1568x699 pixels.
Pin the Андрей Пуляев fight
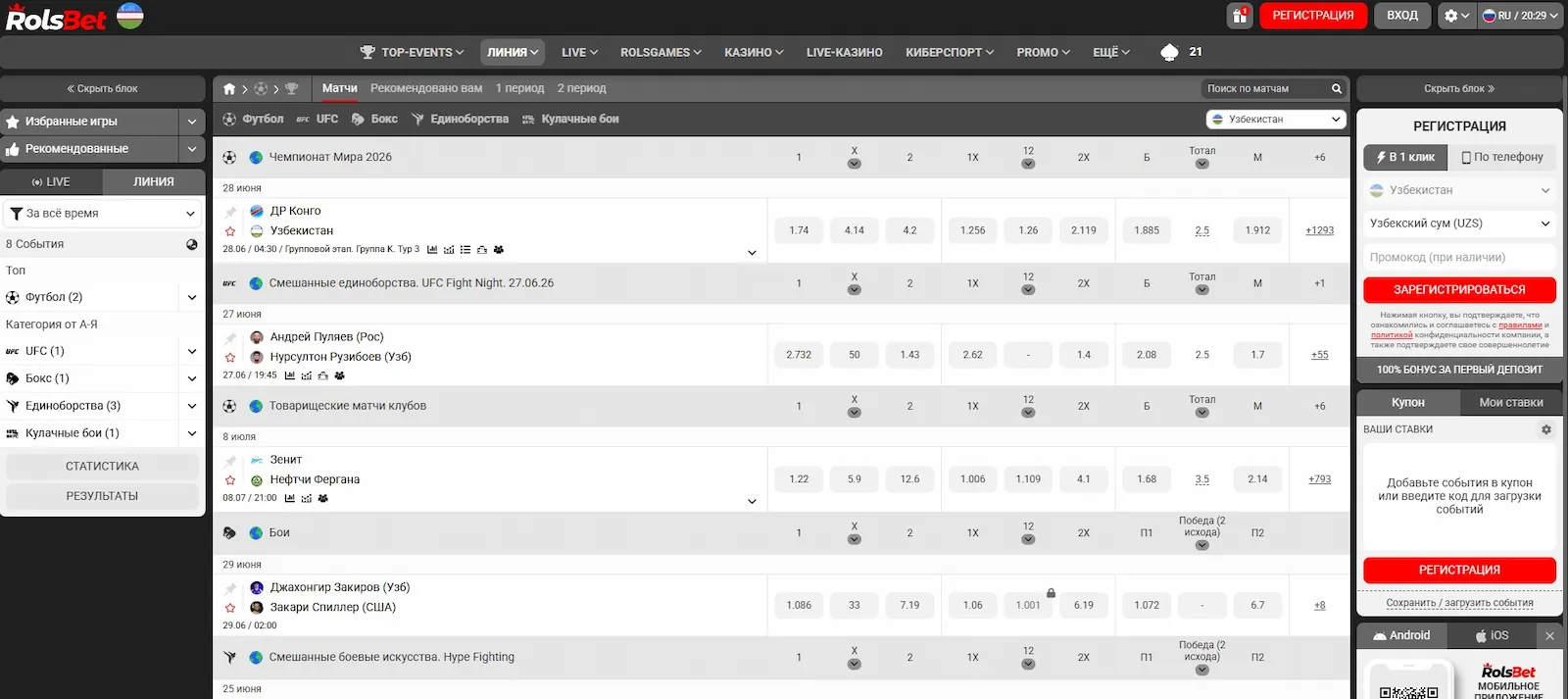click(230, 338)
